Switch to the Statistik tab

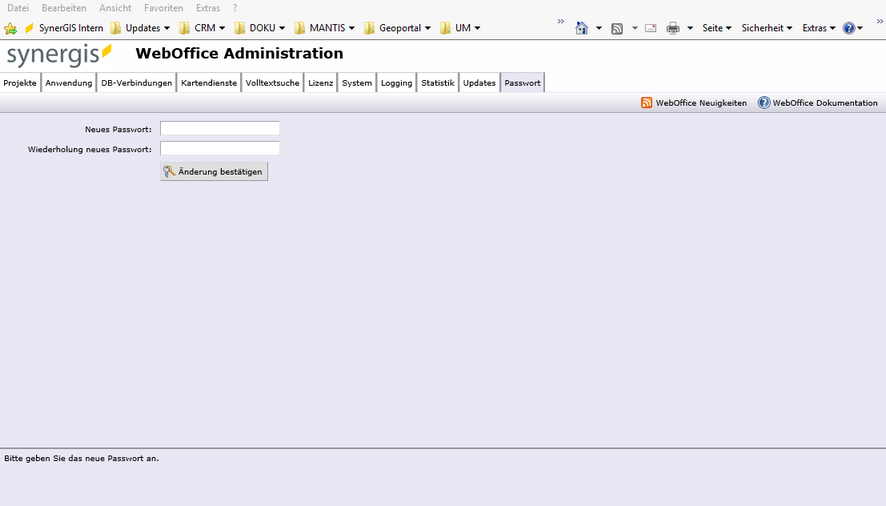pos(437,83)
